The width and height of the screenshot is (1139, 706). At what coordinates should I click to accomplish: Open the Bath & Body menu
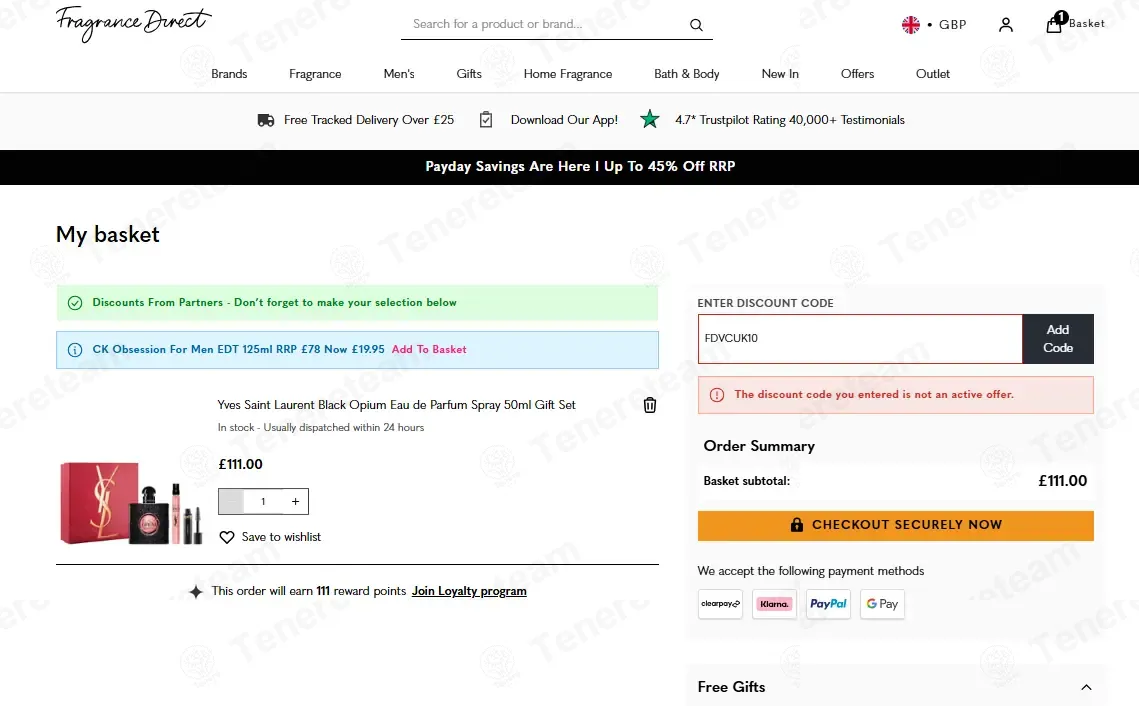(686, 73)
